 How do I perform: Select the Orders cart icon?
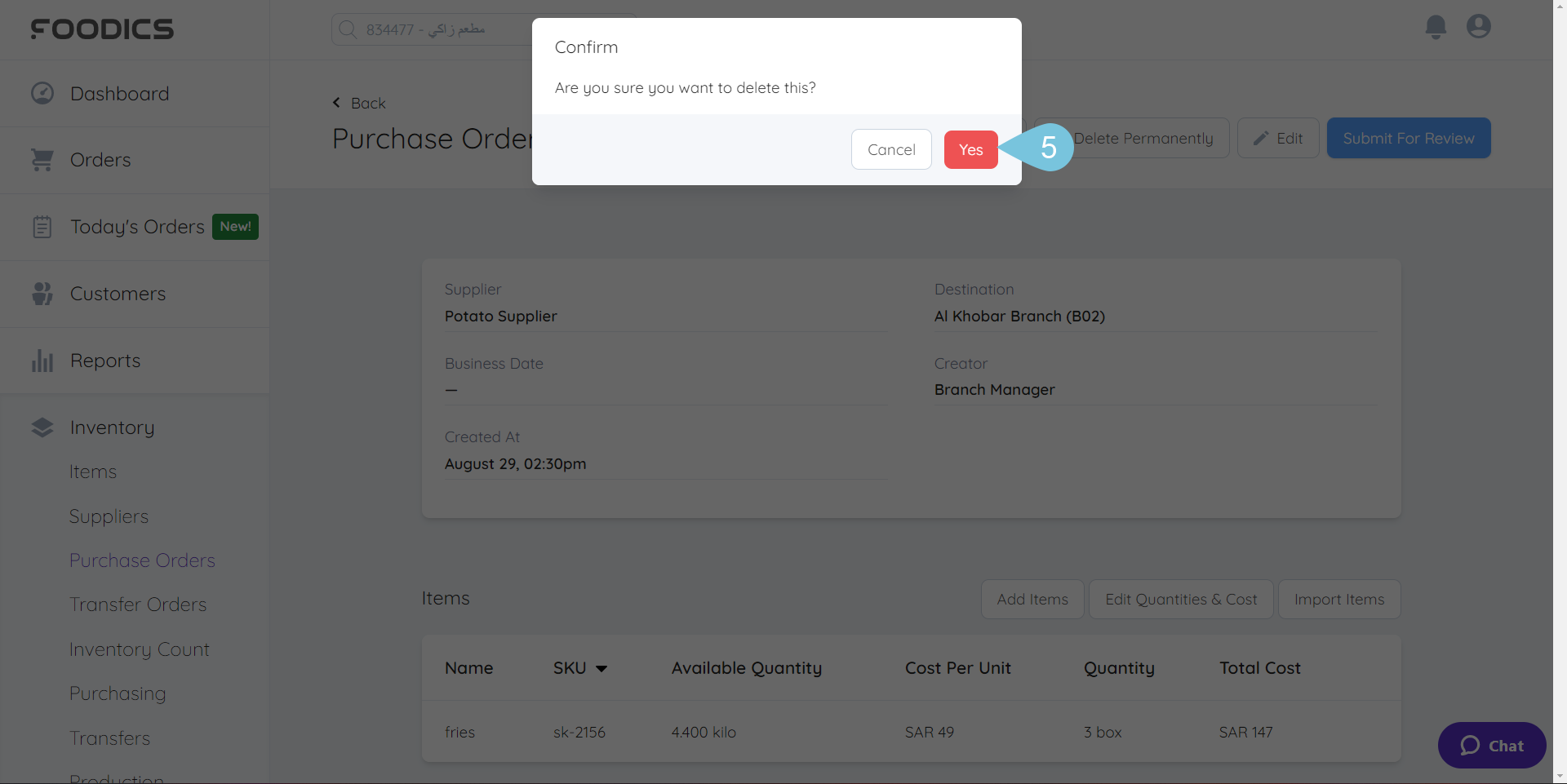click(x=42, y=159)
